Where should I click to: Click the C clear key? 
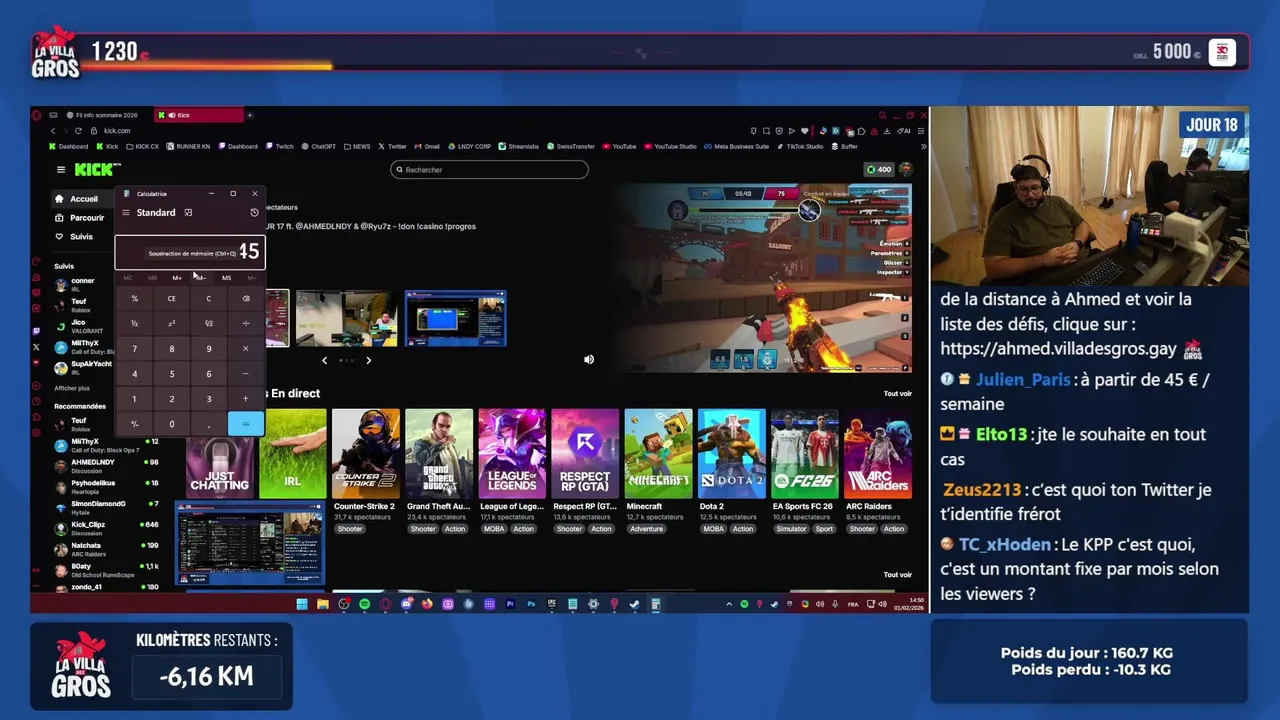coord(208,298)
